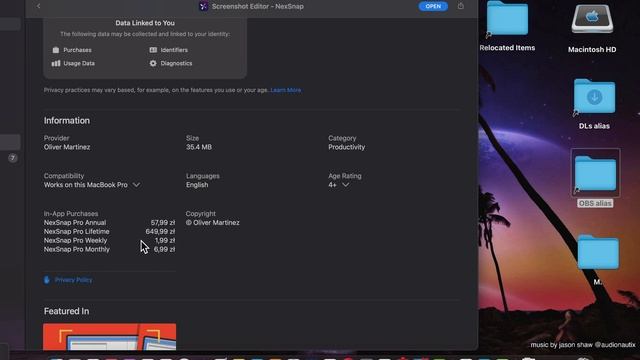
Task: Click the Purchases bag icon
Action: pos(56,50)
